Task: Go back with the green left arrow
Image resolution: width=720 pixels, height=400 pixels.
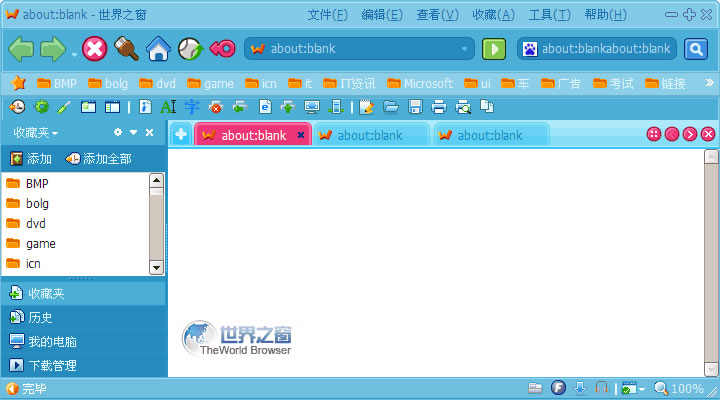Action: [x=21, y=49]
